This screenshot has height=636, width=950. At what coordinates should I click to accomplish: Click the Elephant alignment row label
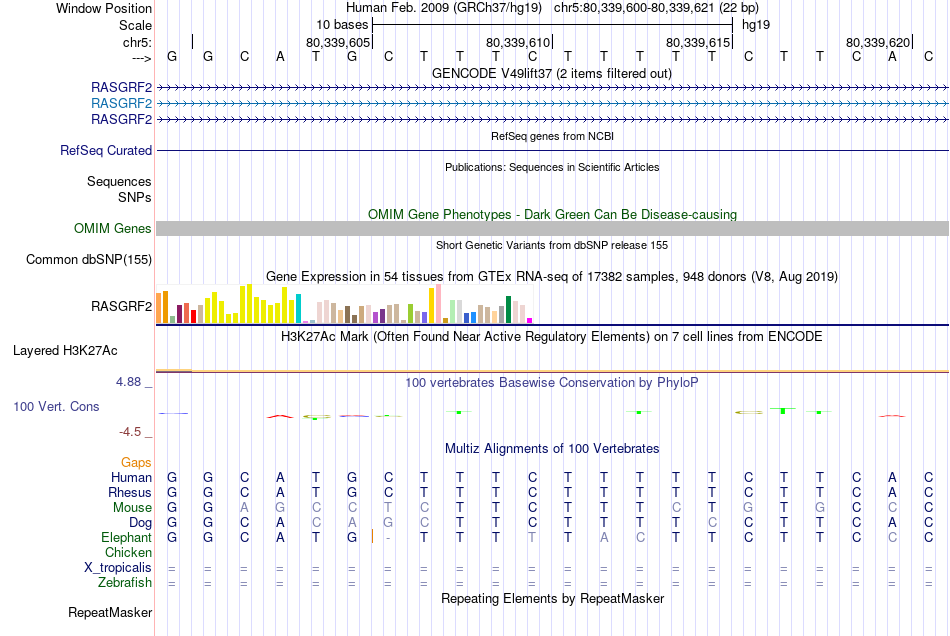click(126, 537)
